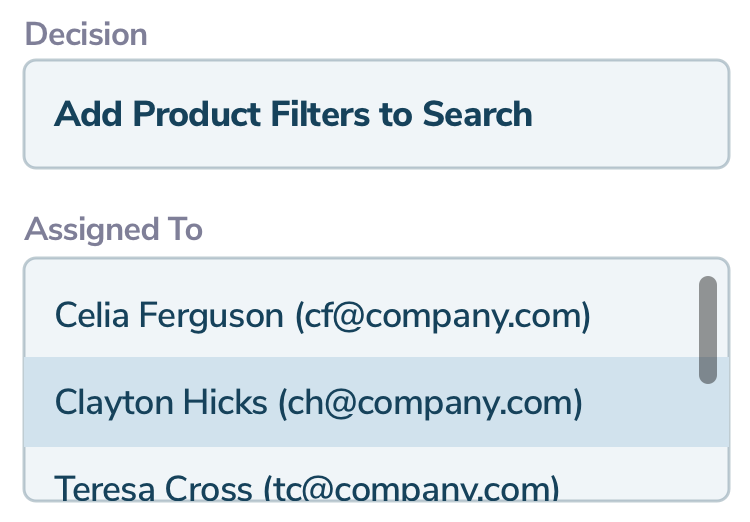Click the surname 'Ferguson' in the assignee list
This screenshot has height=522, width=750.
(x=211, y=316)
